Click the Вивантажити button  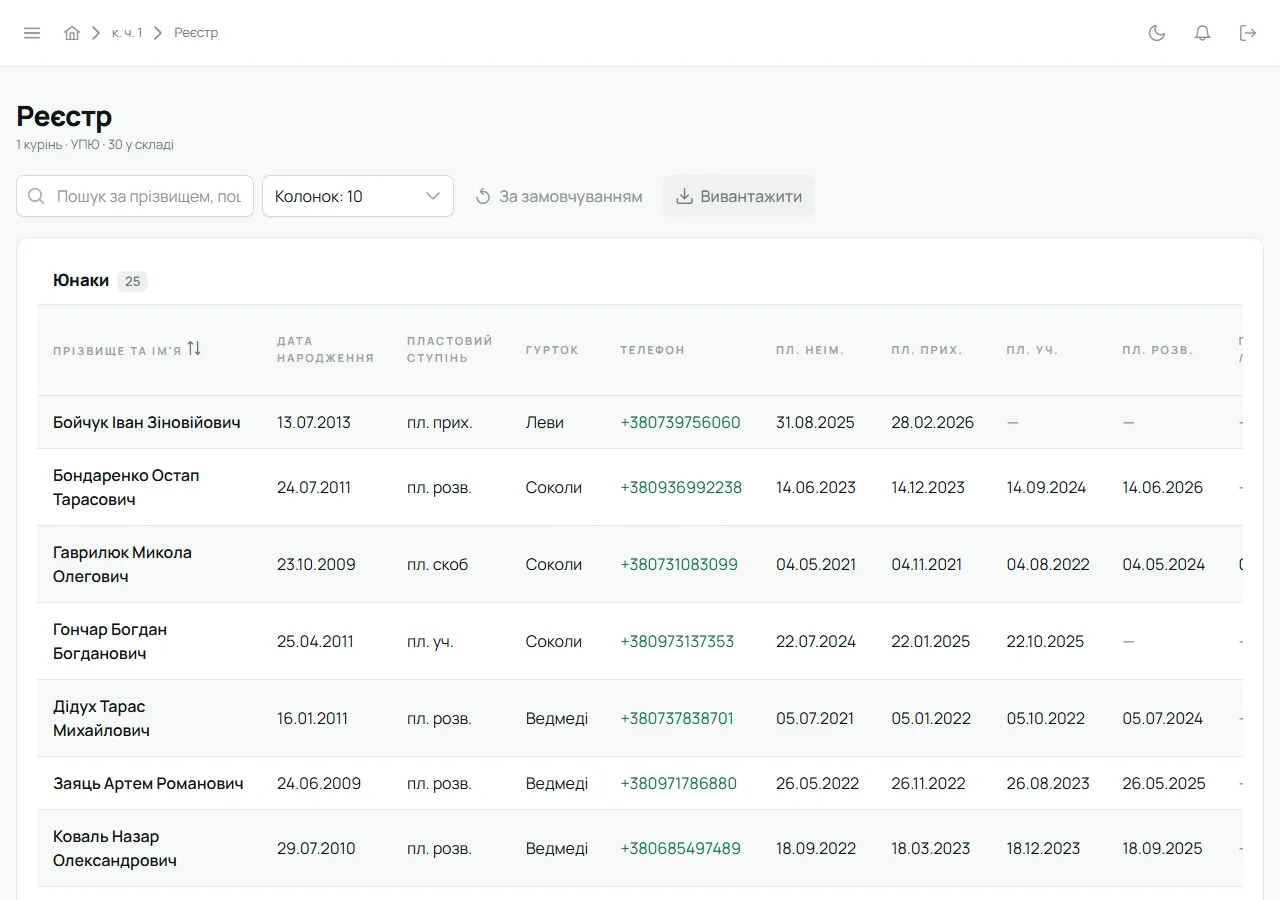739,196
